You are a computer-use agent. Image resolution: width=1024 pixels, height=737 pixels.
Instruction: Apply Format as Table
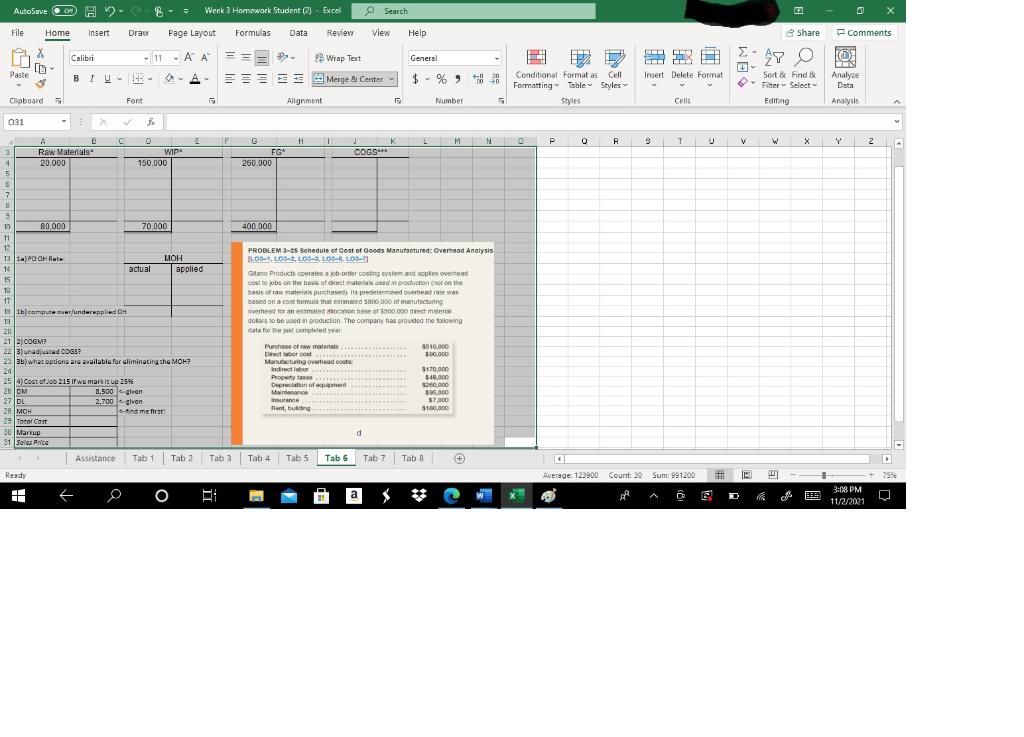[580, 70]
